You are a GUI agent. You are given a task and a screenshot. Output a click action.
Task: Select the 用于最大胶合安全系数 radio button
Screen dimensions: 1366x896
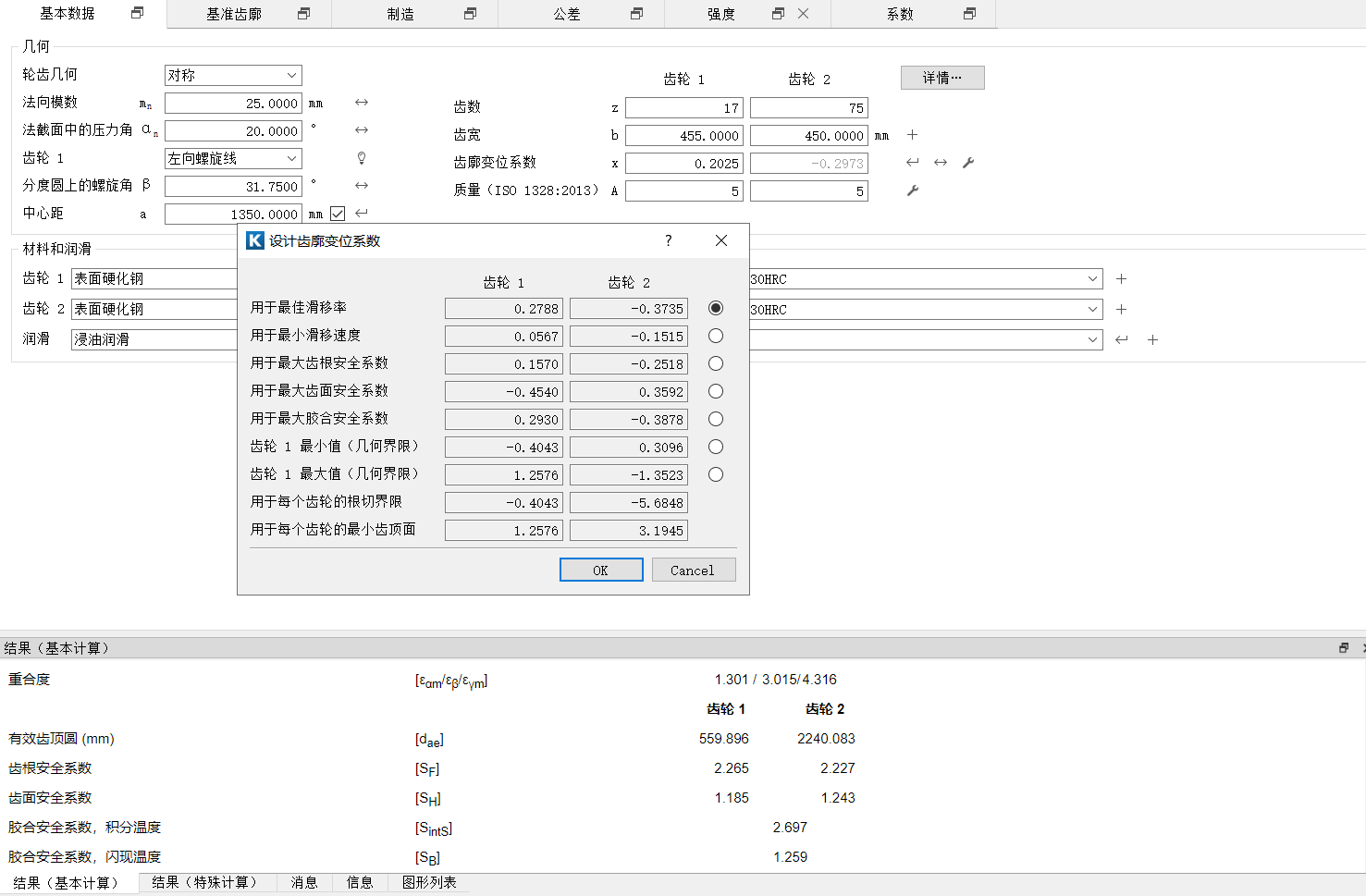pos(716,419)
